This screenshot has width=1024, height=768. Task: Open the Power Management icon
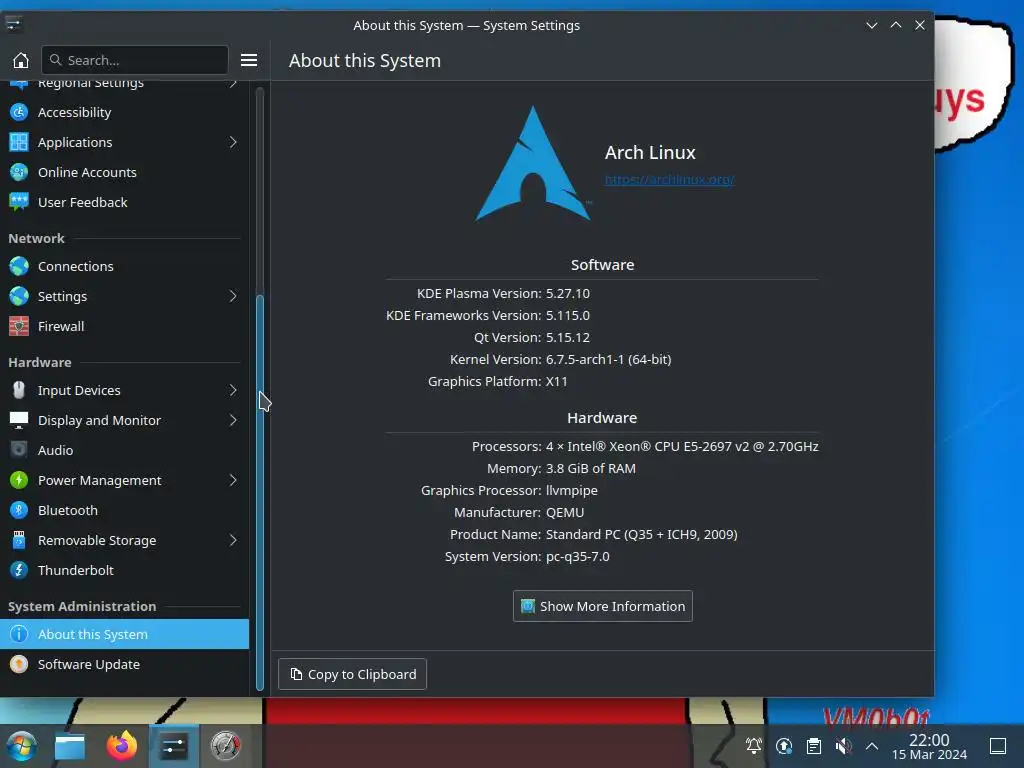click(19, 481)
